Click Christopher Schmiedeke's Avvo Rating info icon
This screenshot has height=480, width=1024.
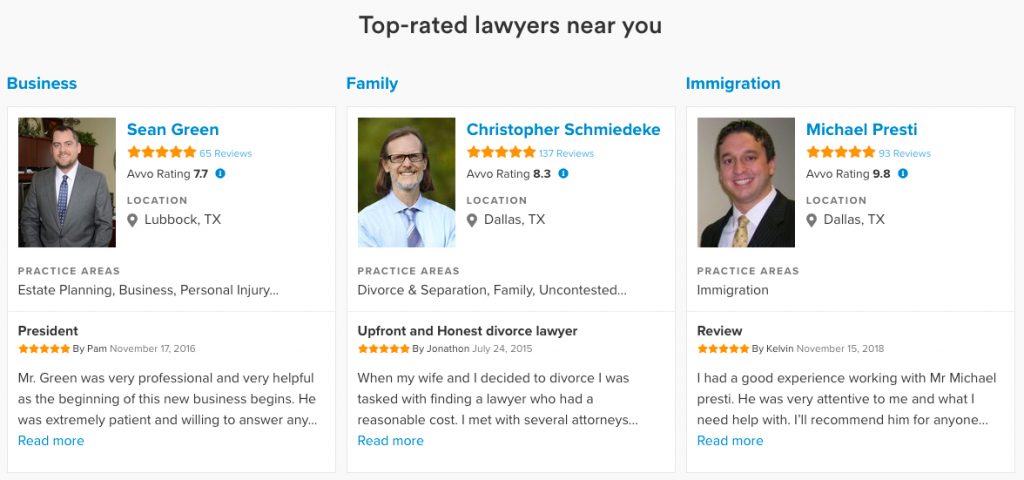click(563, 174)
